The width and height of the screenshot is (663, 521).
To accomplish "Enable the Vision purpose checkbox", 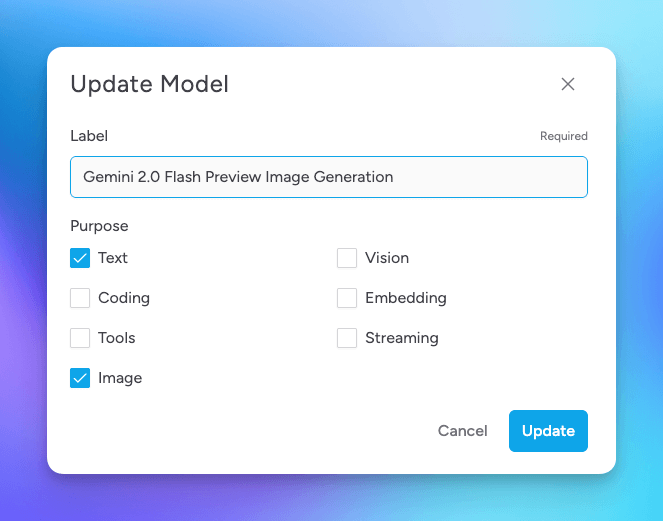I will click(347, 258).
